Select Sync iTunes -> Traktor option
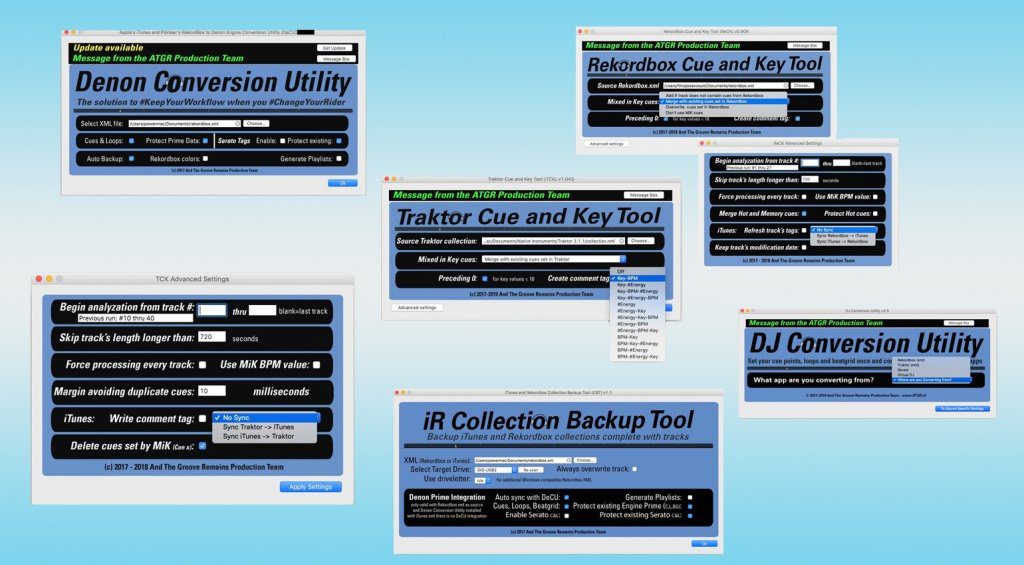1024x565 pixels. point(264,436)
